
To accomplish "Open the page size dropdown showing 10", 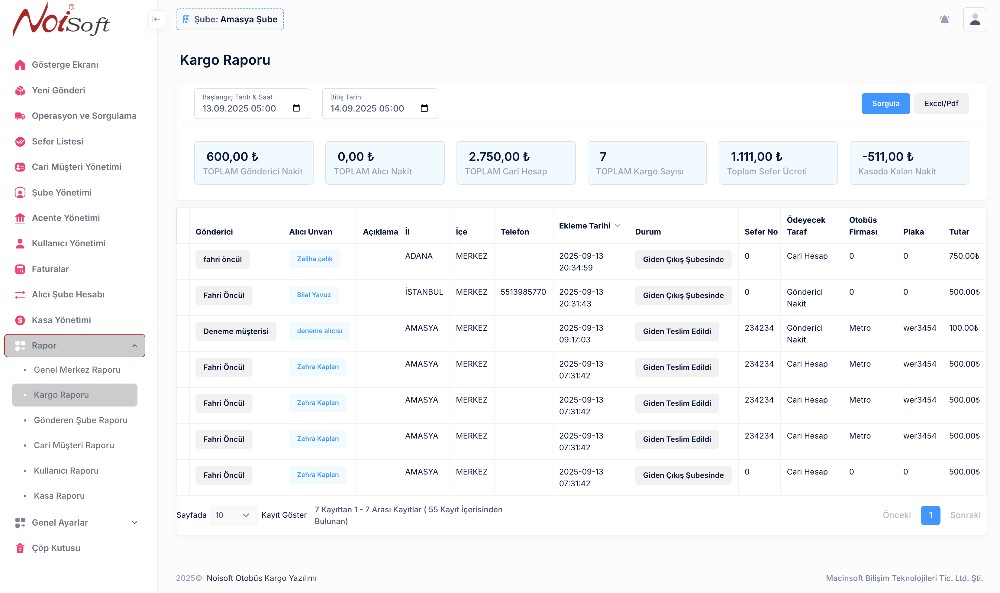I will (233, 515).
